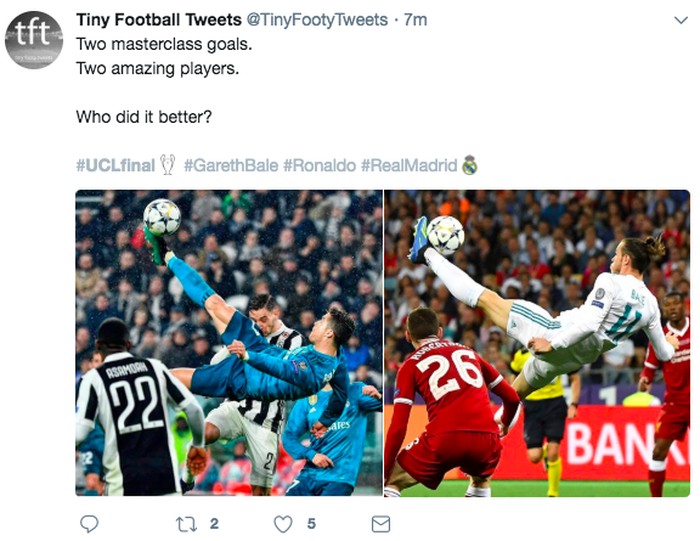Click the retweet arrows icon
This screenshot has height=541, width=700.
tap(186, 523)
